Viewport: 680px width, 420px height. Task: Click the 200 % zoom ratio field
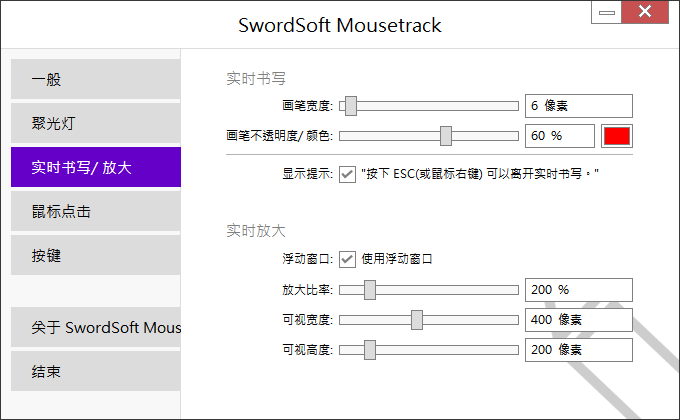coord(579,290)
